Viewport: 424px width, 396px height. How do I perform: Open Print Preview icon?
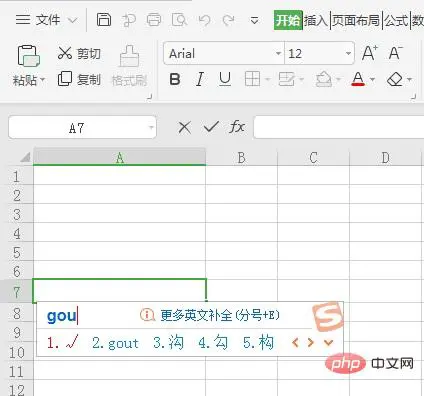pyautogui.click(x=179, y=20)
